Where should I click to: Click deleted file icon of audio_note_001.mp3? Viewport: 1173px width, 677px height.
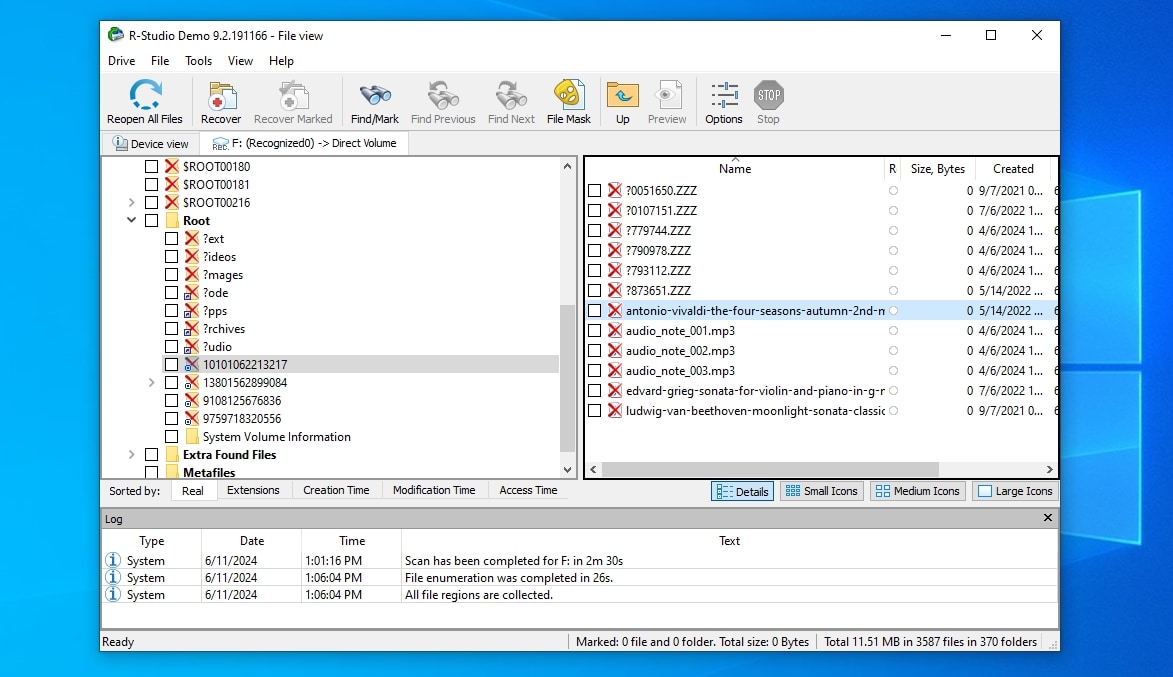[615, 331]
